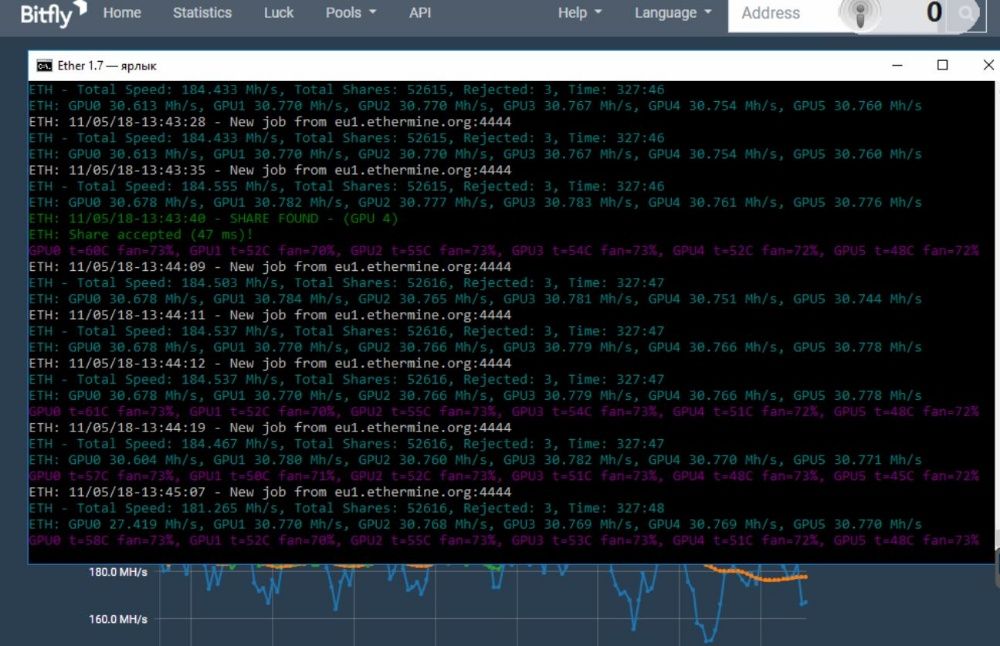Click the 13:44:11 New job line

(270, 315)
